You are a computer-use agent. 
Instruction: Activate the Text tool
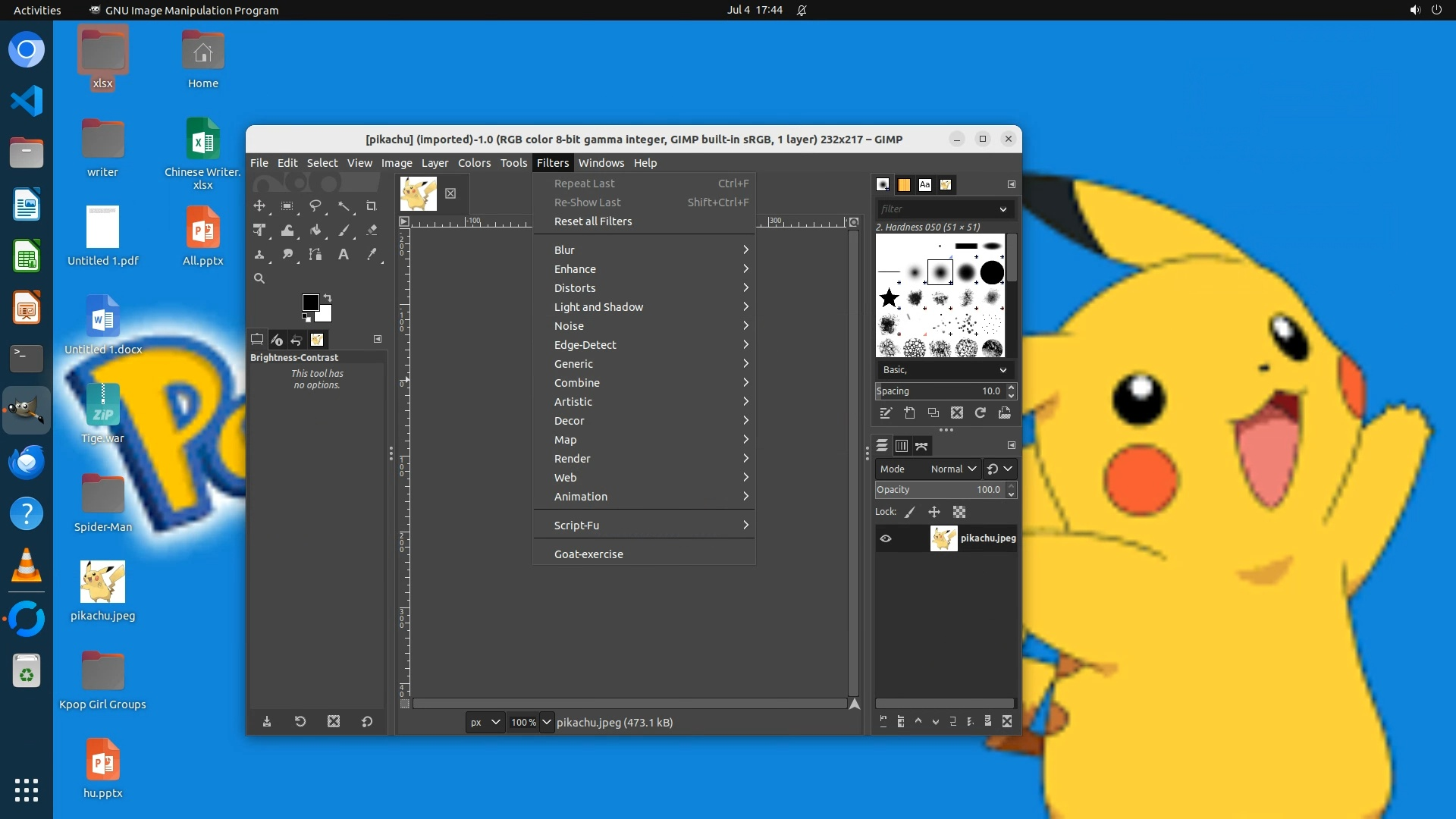344,255
